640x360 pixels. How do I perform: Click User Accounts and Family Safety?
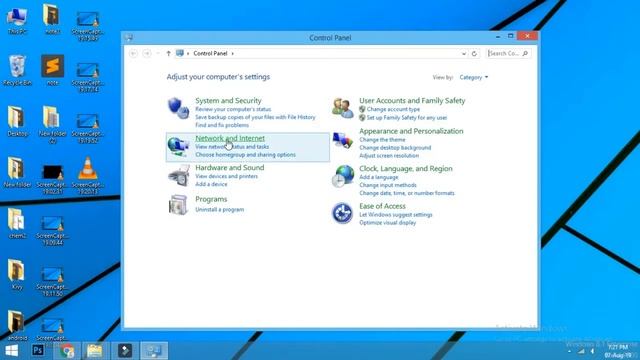(x=412, y=100)
